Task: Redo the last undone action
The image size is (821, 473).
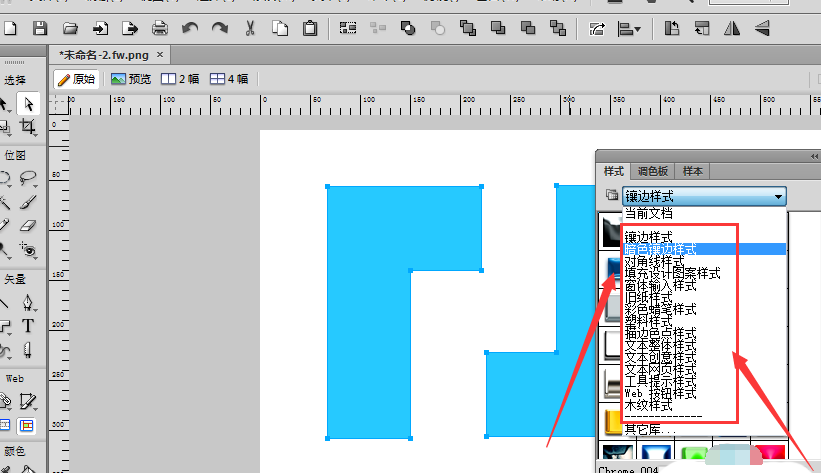Action: pos(220,28)
